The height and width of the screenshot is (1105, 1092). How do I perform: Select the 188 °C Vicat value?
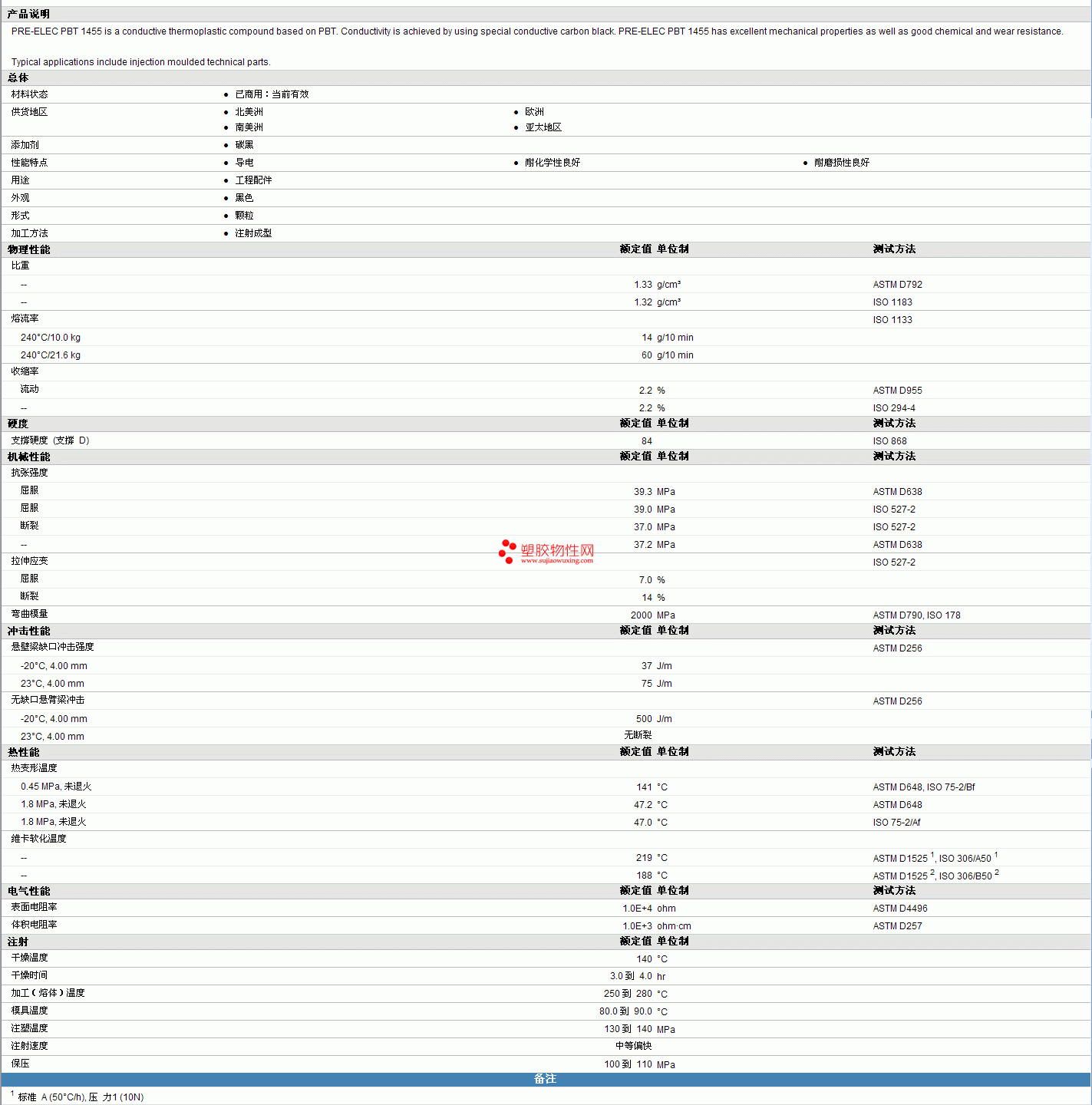(x=652, y=876)
